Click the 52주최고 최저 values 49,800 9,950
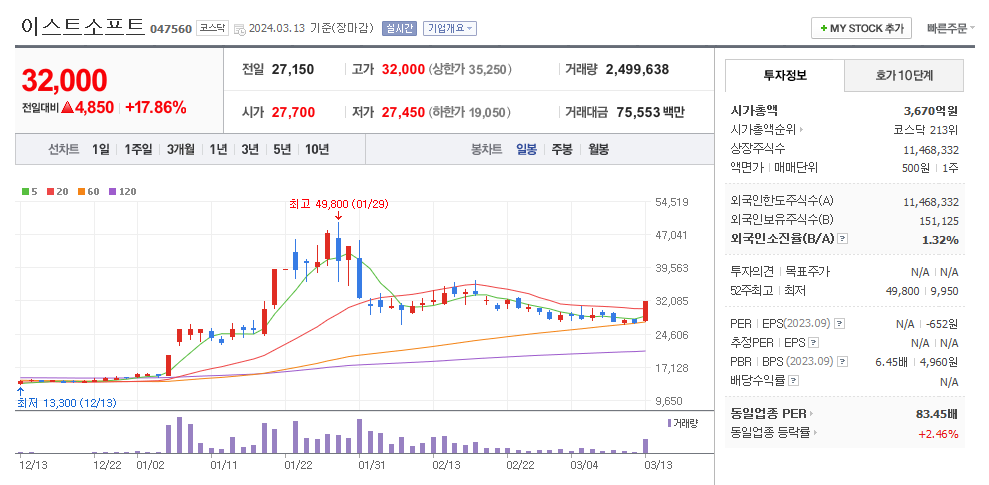989x485 pixels. [922, 291]
